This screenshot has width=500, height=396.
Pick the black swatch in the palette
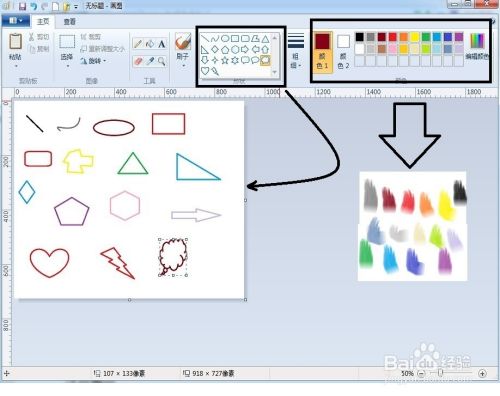click(359, 37)
